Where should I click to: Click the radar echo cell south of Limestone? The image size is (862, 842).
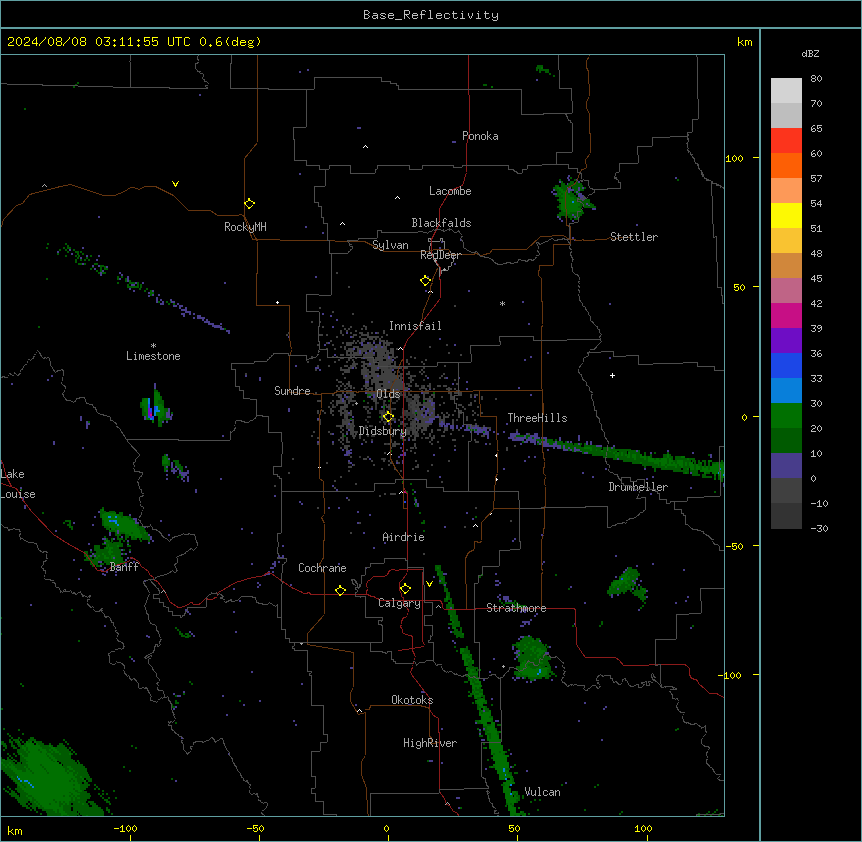pos(156,407)
